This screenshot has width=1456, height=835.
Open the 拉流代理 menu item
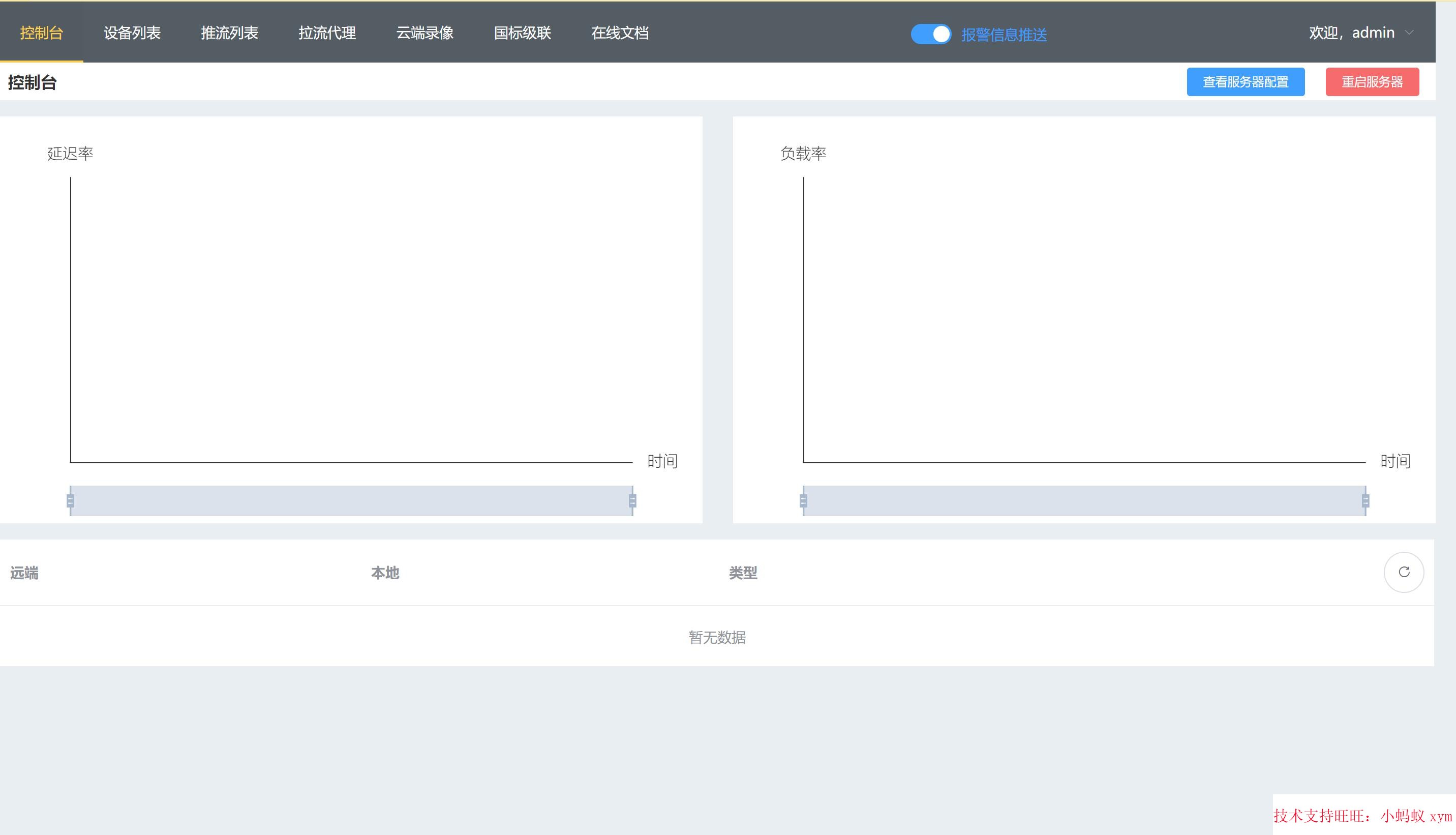(x=327, y=33)
